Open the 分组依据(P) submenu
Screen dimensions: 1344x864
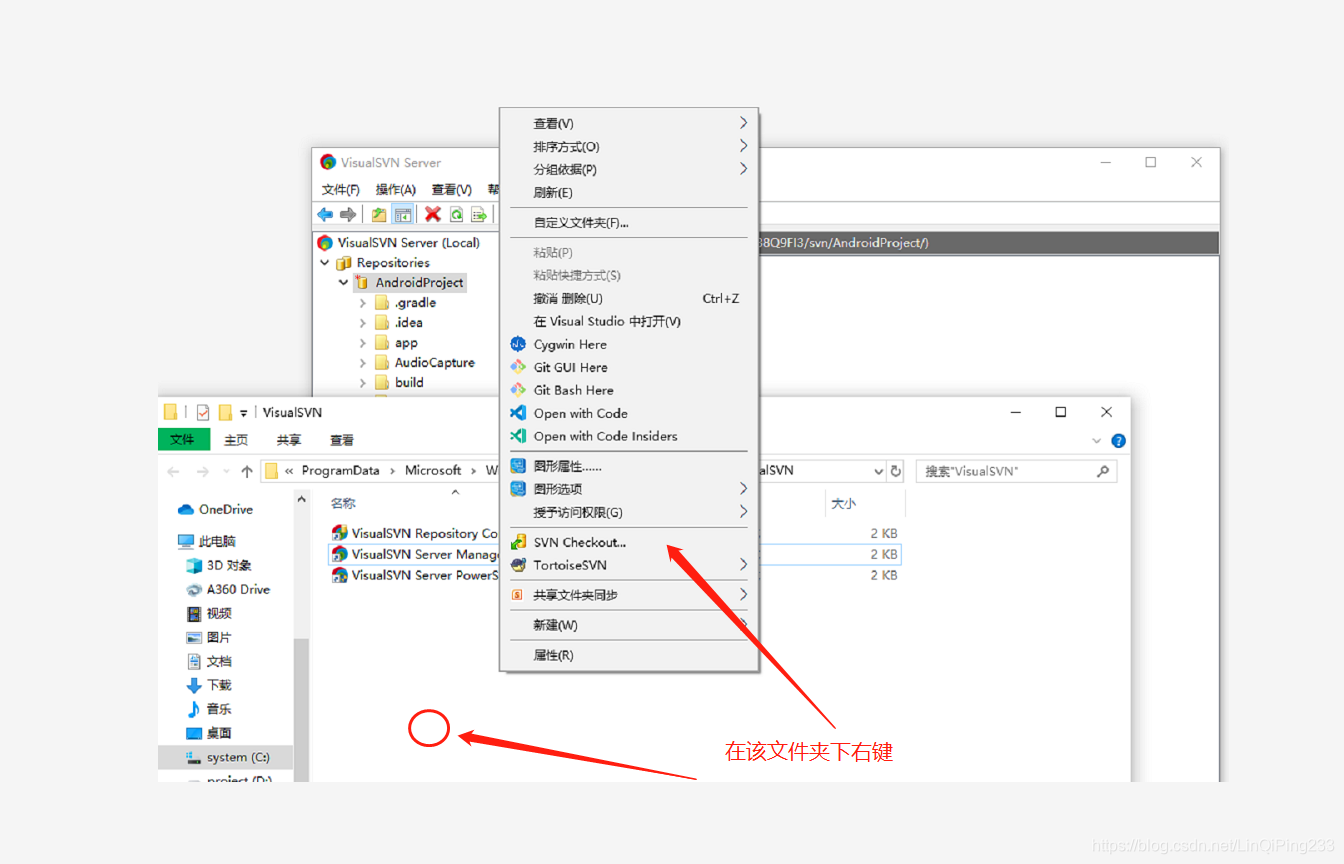[629, 169]
